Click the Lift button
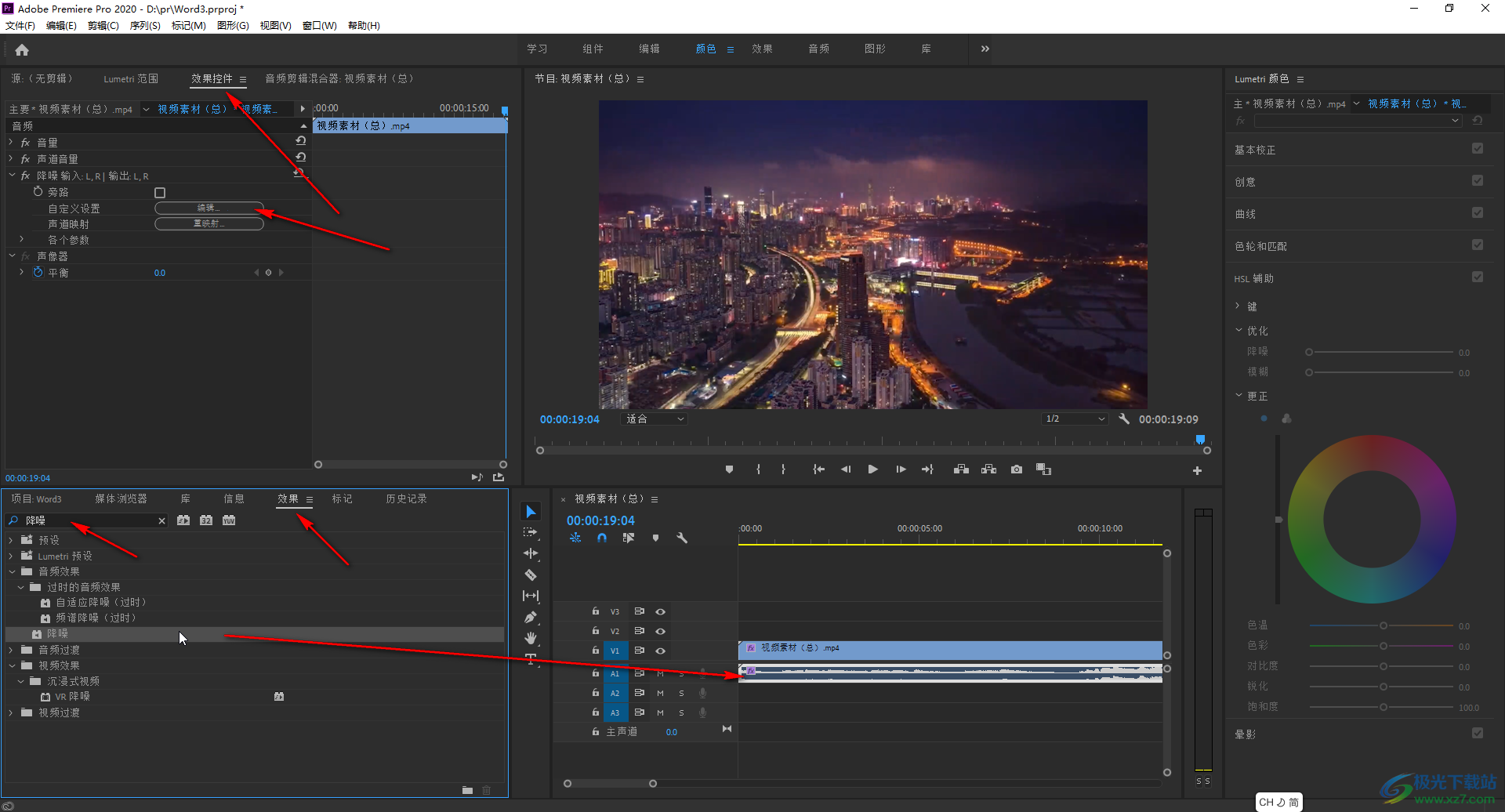This screenshot has height=812, width=1505. 961,469
